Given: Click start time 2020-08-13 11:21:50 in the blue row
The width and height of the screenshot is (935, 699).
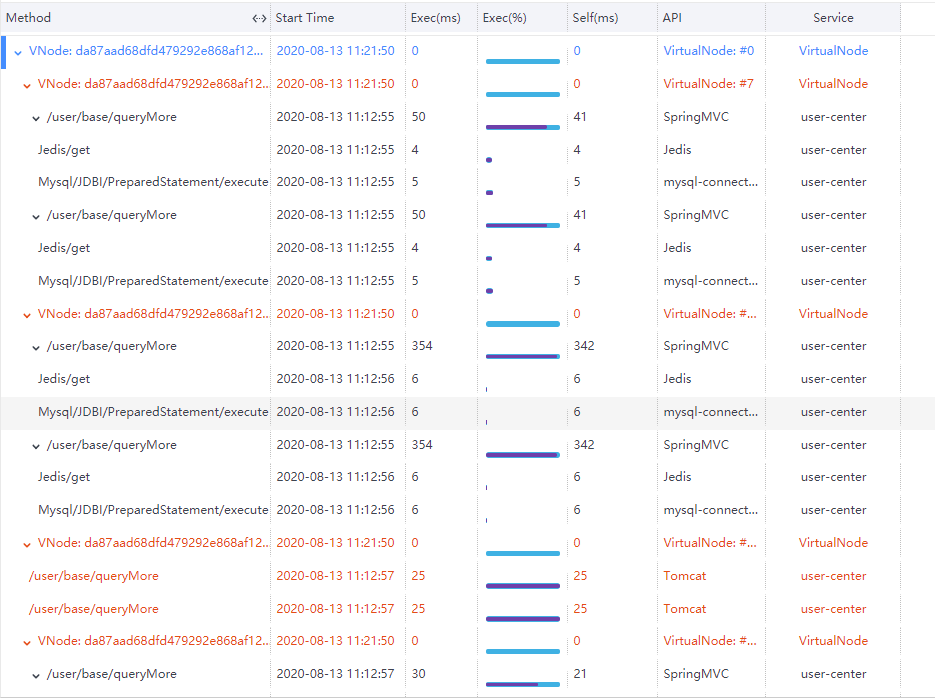Looking at the screenshot, I should coord(335,51).
